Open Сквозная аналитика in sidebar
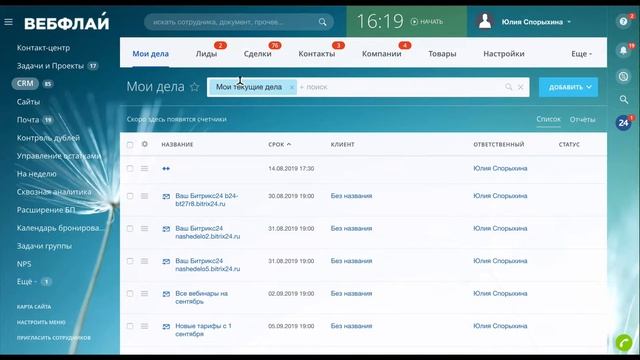 (54, 191)
